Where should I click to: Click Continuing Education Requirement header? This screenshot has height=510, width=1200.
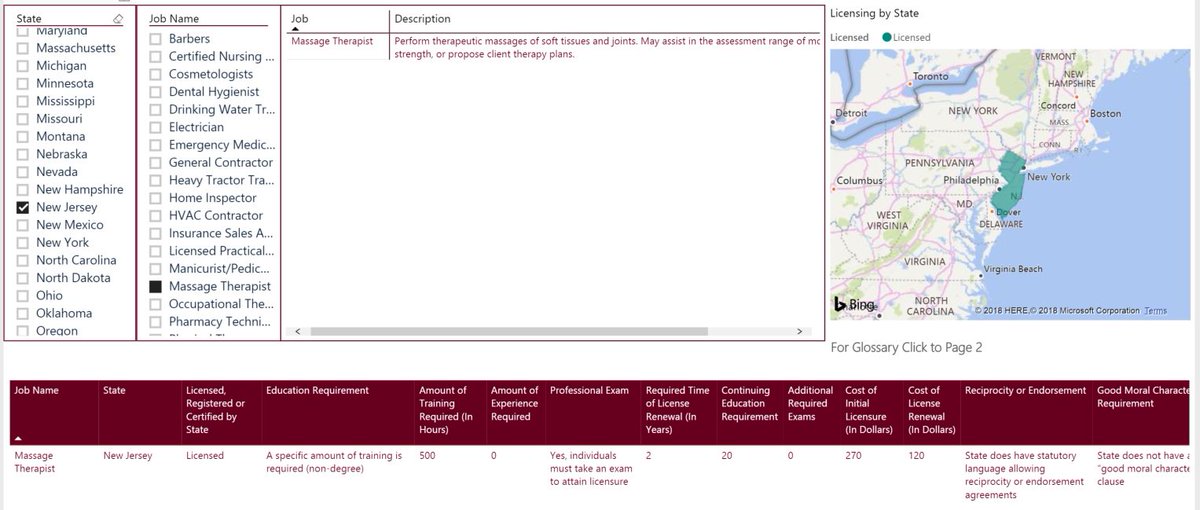tap(749, 404)
